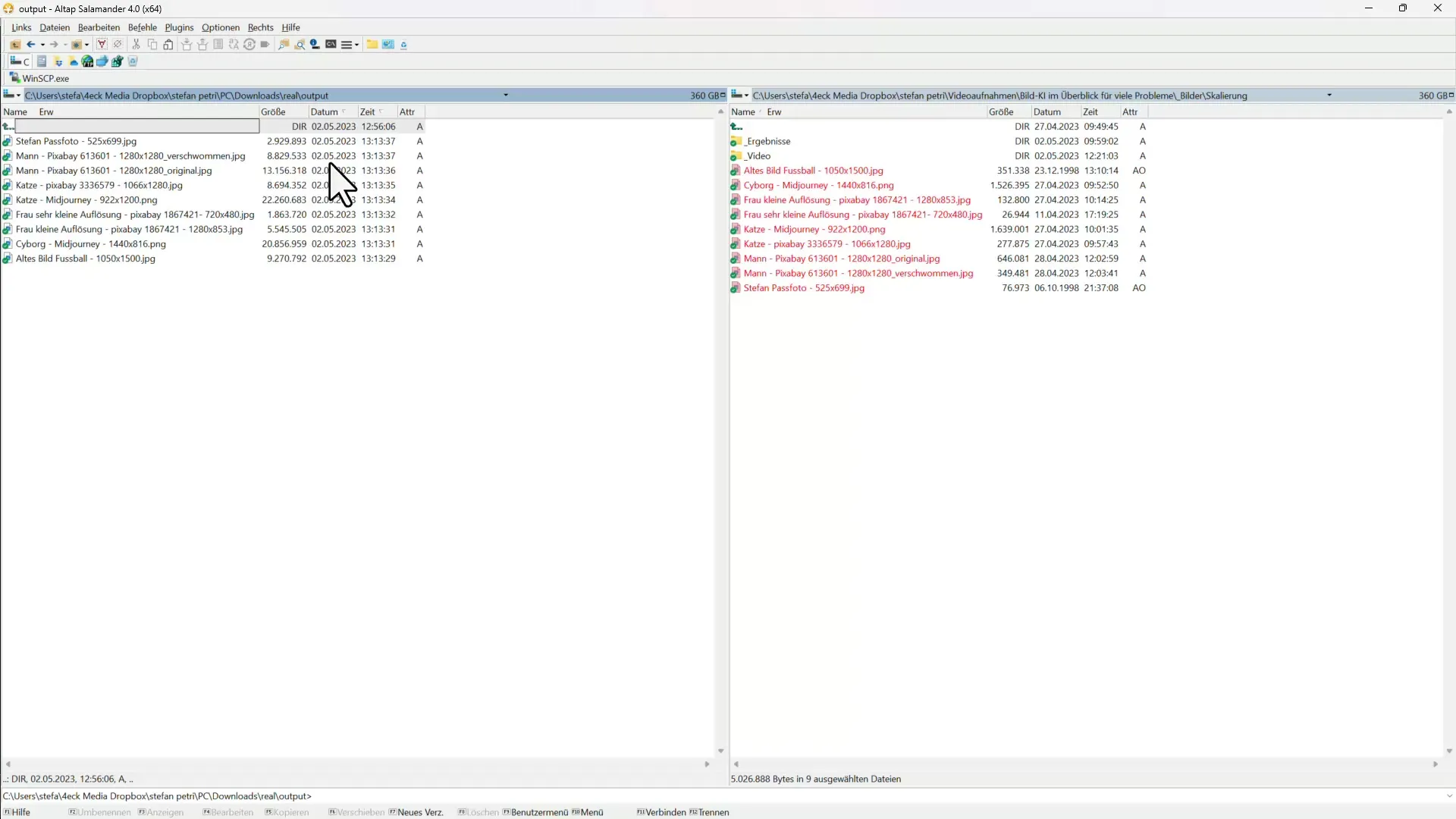The height and width of the screenshot is (819, 1456).
Task: Click F7 Neues Verz. button
Action: [x=416, y=812]
